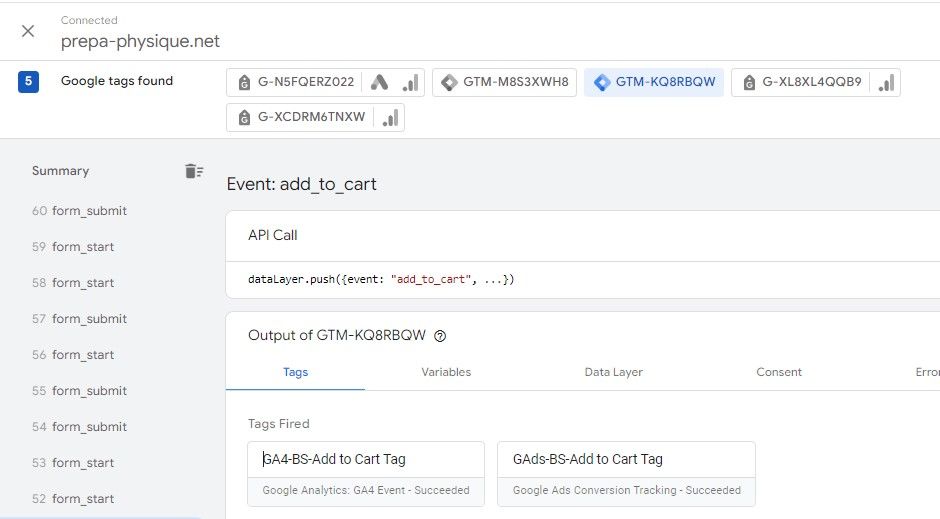Click the clear events list icon

pyautogui.click(x=194, y=171)
